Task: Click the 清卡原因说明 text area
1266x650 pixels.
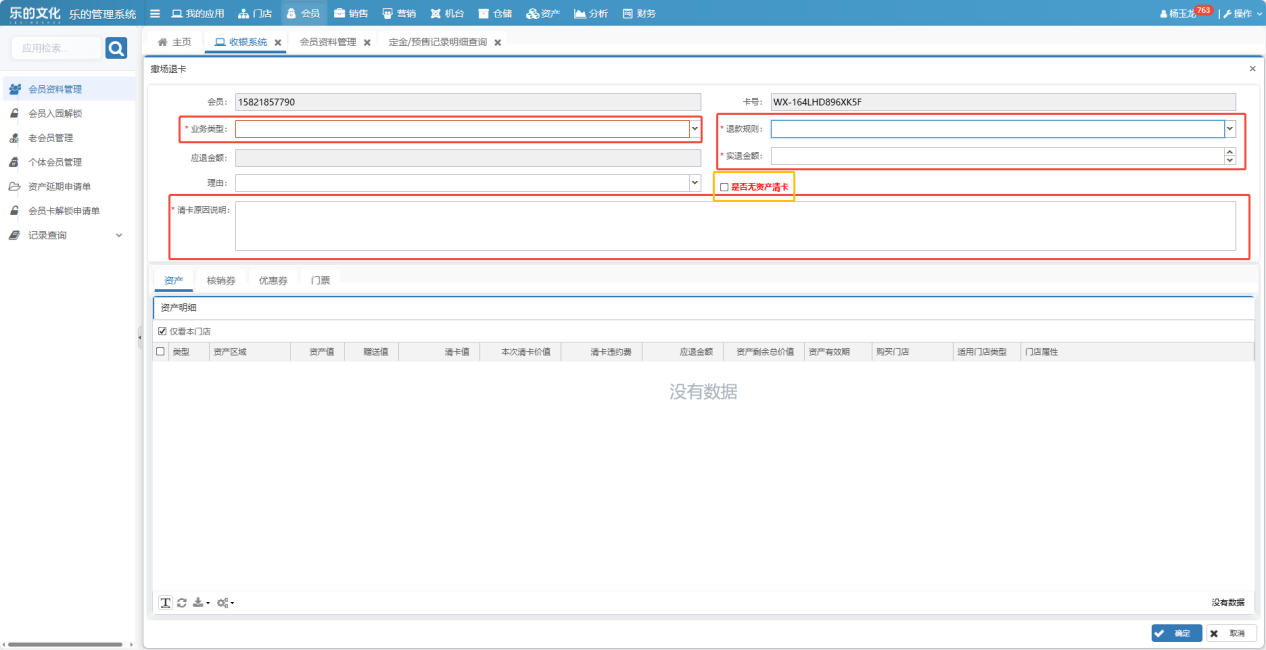Action: coord(735,226)
